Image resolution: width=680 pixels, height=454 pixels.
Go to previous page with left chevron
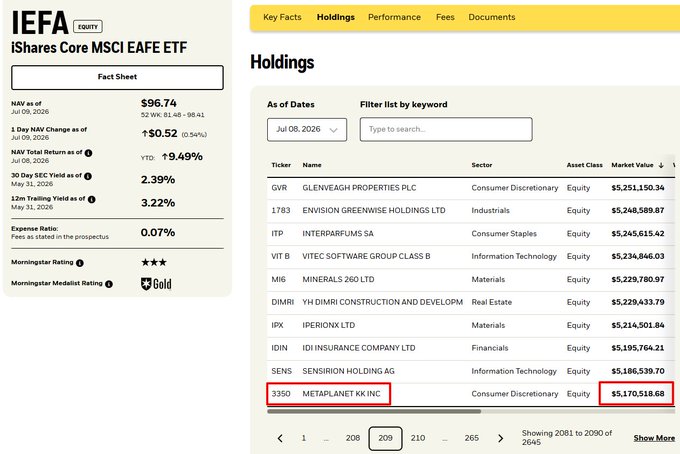(x=280, y=438)
